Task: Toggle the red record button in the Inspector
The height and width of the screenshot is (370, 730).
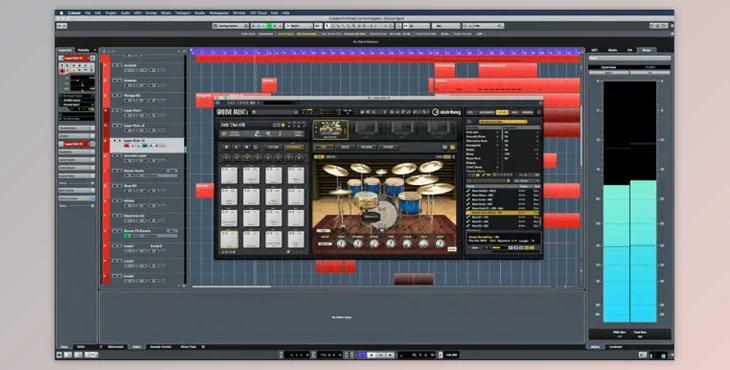Action: 62,71
